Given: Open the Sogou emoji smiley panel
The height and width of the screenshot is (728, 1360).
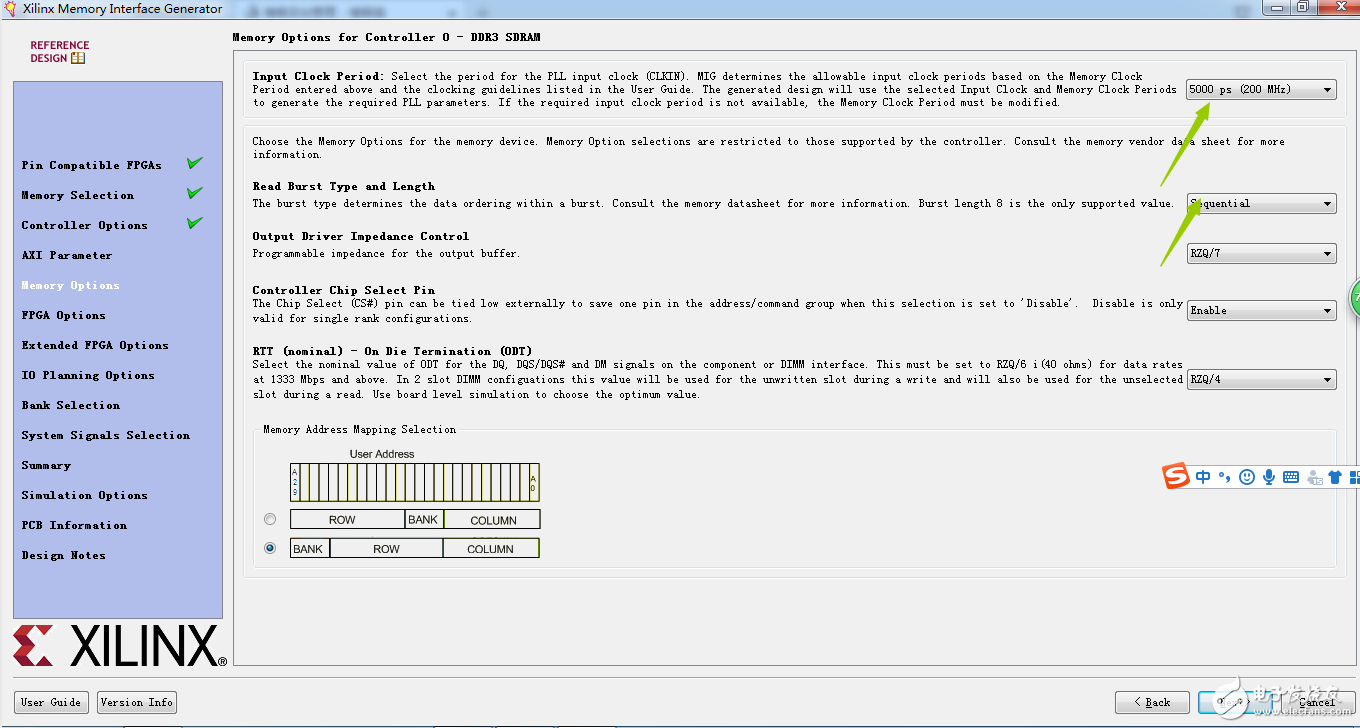Looking at the screenshot, I should 1246,477.
